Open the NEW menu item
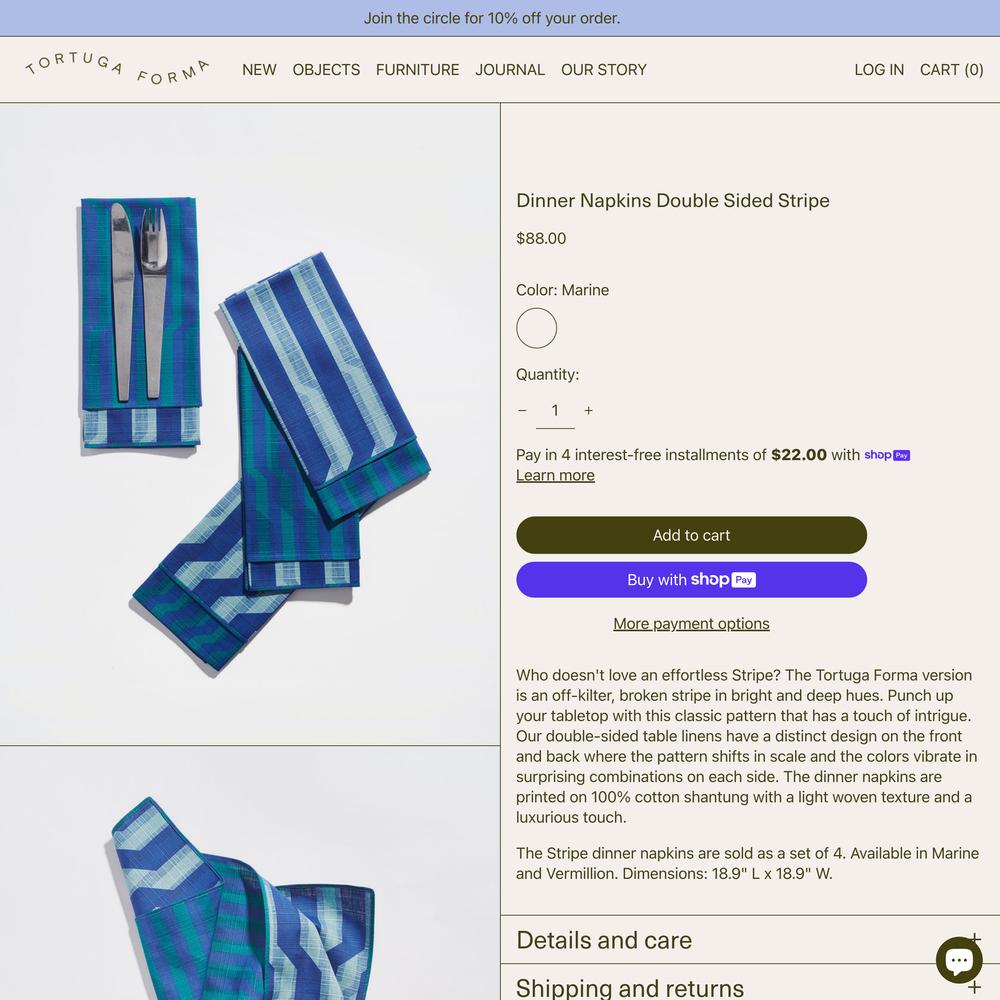This screenshot has width=1000, height=1000. coord(259,70)
